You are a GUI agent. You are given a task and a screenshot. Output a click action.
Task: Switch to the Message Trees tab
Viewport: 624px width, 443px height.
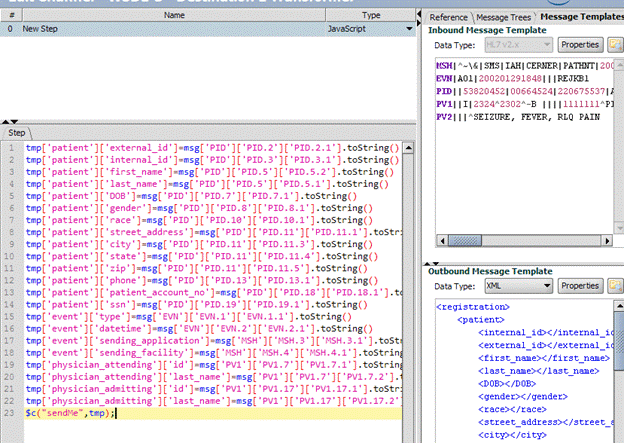[x=503, y=17]
